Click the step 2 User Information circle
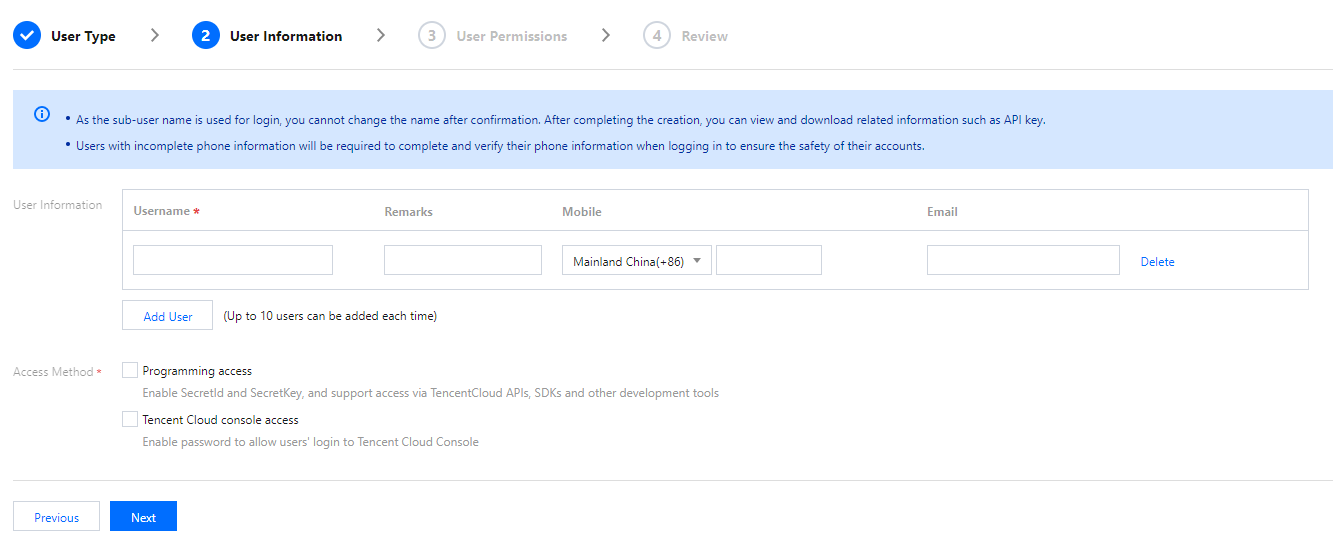This screenshot has height=549, width=1341. click(205, 36)
